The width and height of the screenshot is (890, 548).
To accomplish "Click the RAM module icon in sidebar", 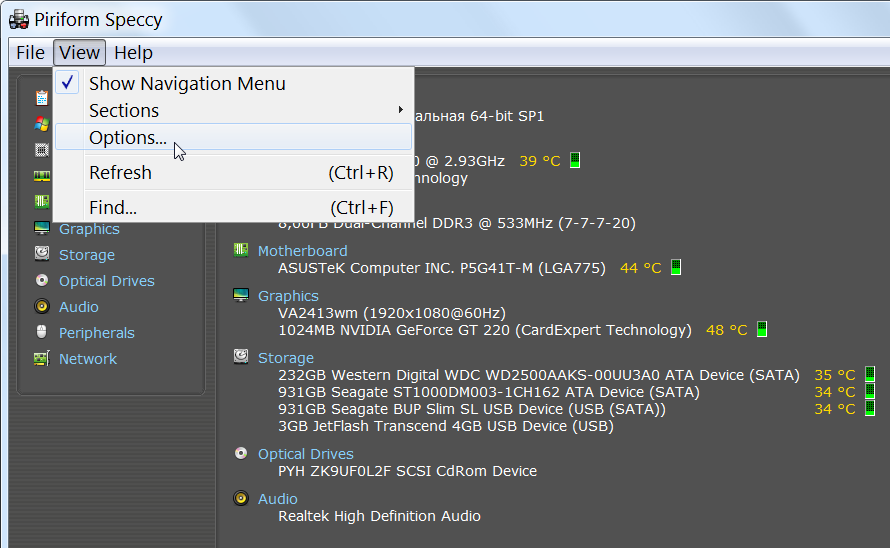I will pos(42,176).
